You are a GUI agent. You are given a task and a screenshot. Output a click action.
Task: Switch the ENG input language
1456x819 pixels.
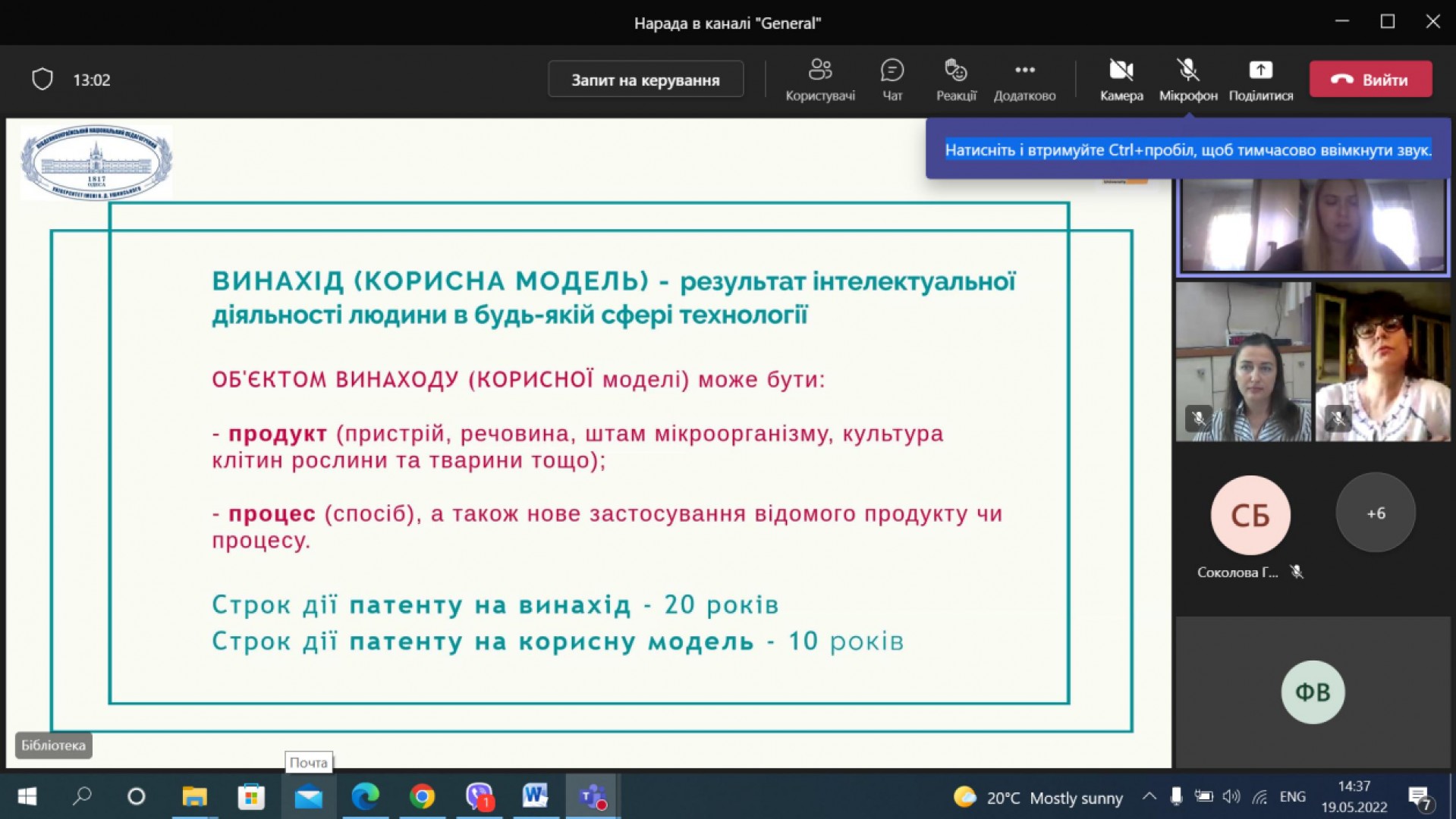pyautogui.click(x=1292, y=797)
